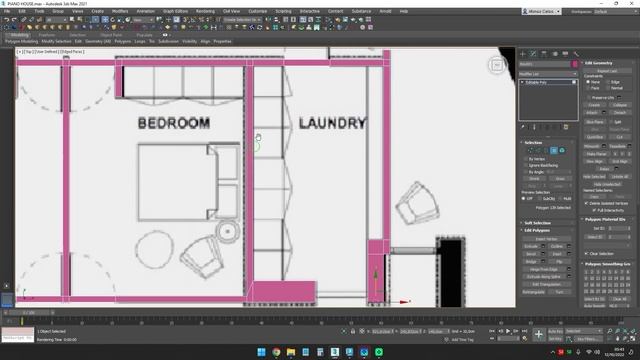
Task: Click the Redo icon in the main toolbar
Action: pyautogui.click(x=14, y=20)
